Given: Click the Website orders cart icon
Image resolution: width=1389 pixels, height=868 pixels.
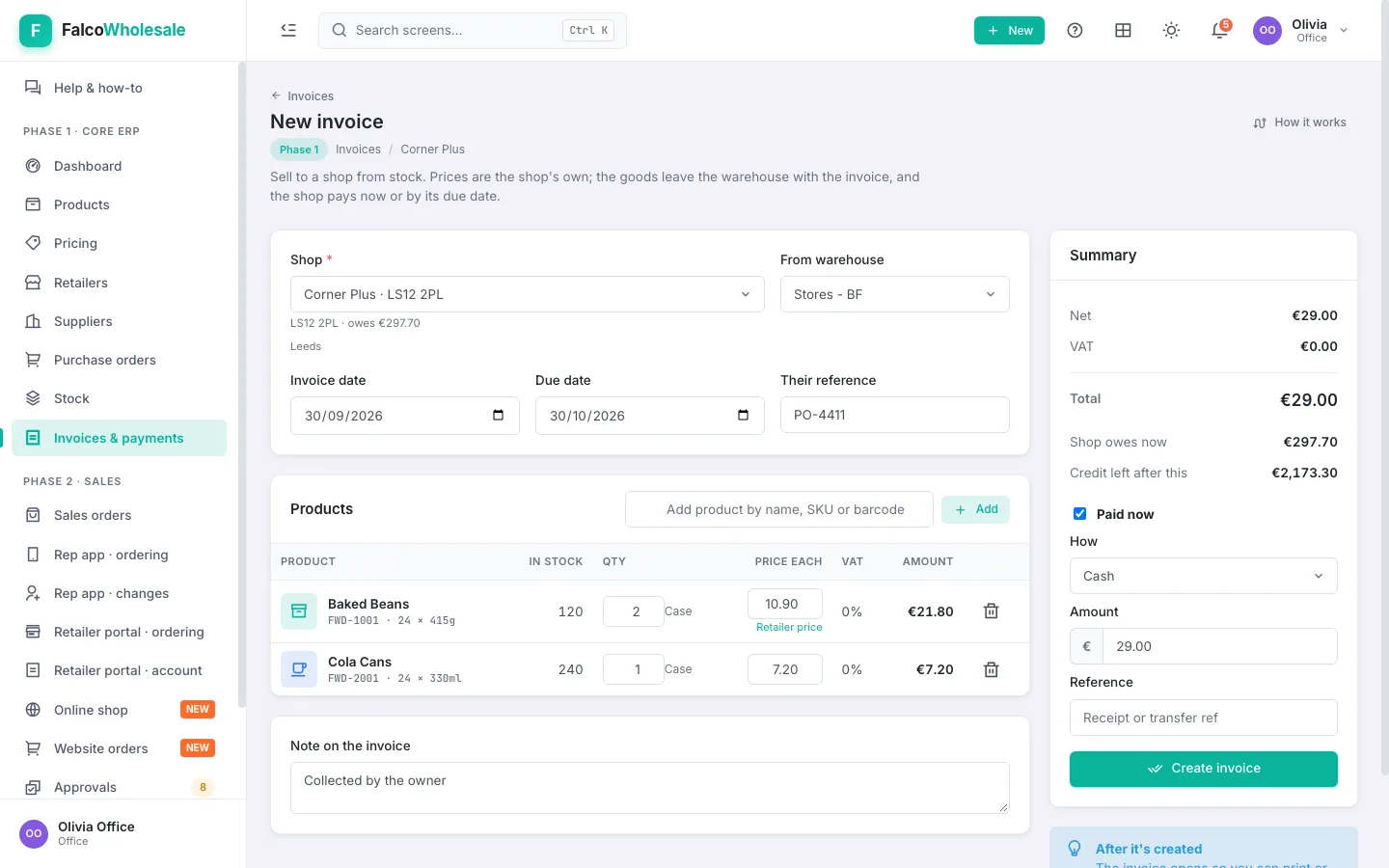Looking at the screenshot, I should coord(33,748).
